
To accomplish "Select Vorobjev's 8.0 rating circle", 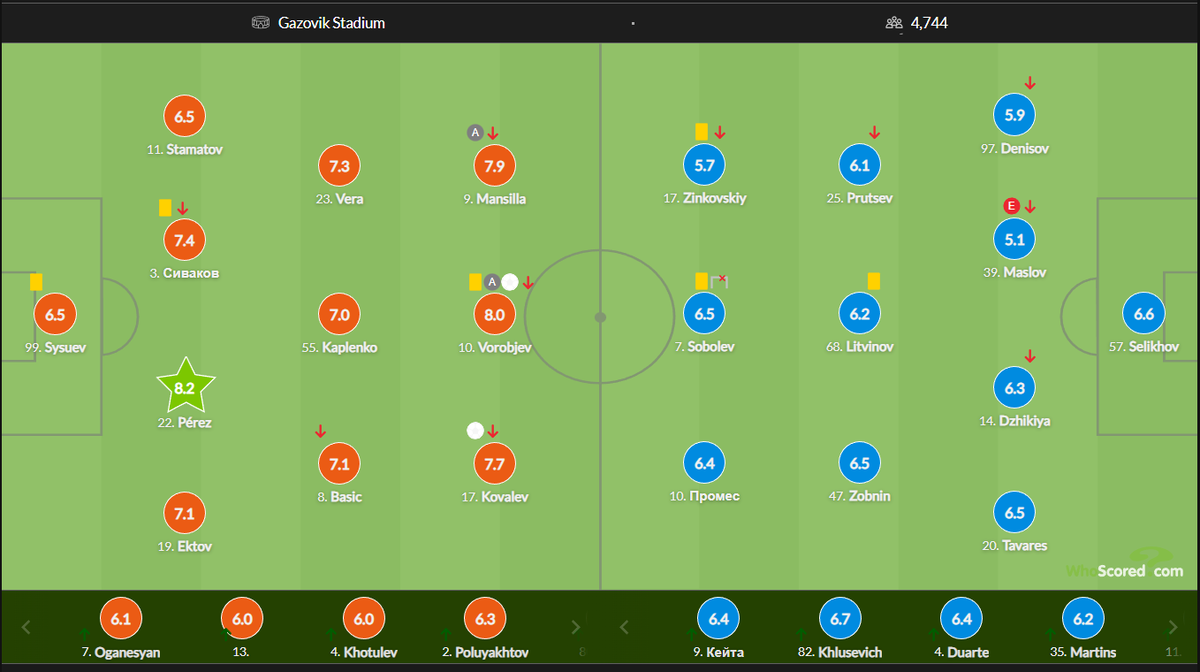I will (494, 314).
